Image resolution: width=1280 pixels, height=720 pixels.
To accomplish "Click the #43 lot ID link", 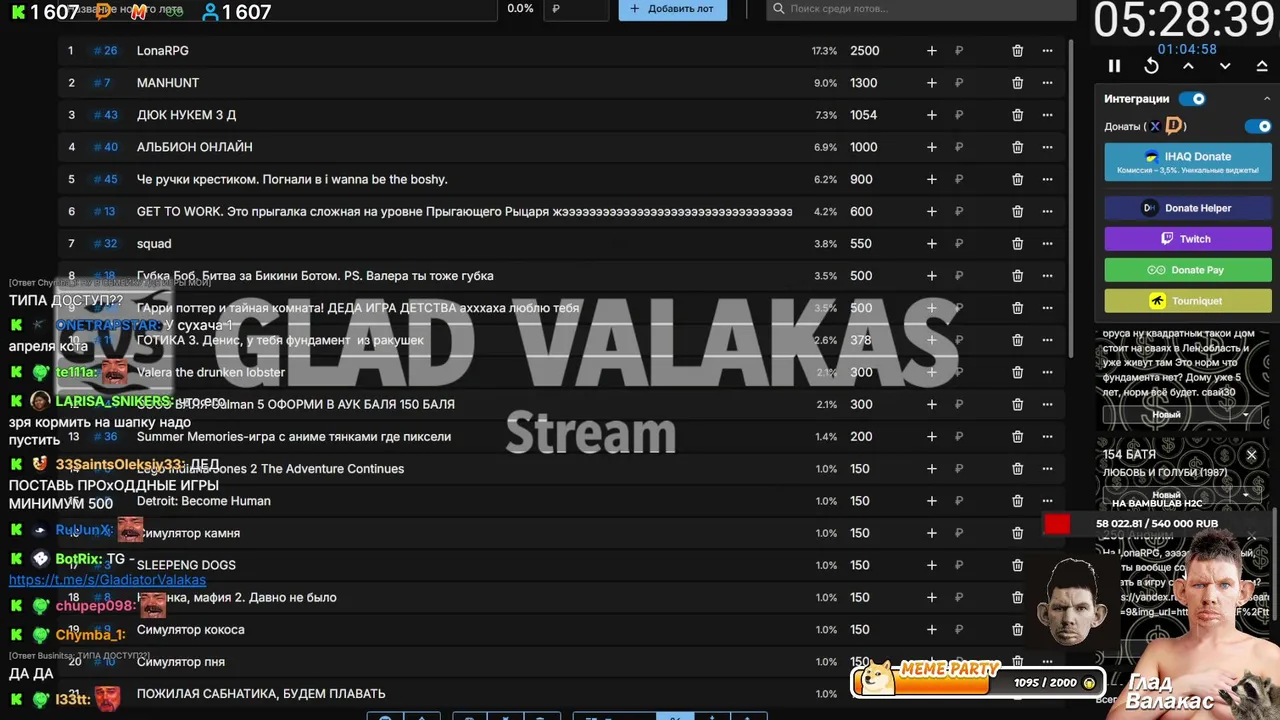I will tap(105, 115).
